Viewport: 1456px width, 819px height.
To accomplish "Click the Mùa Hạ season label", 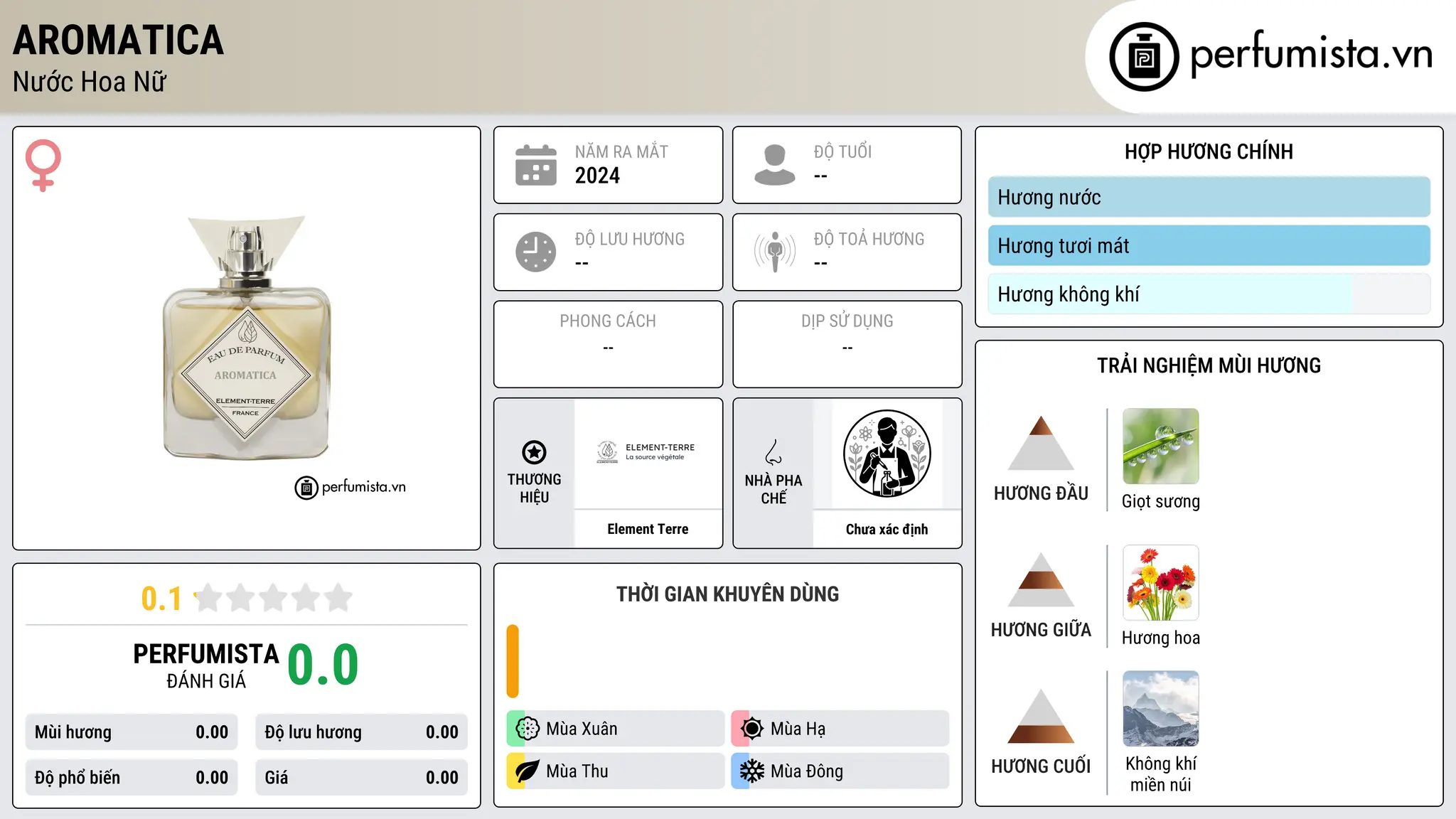I will click(798, 729).
